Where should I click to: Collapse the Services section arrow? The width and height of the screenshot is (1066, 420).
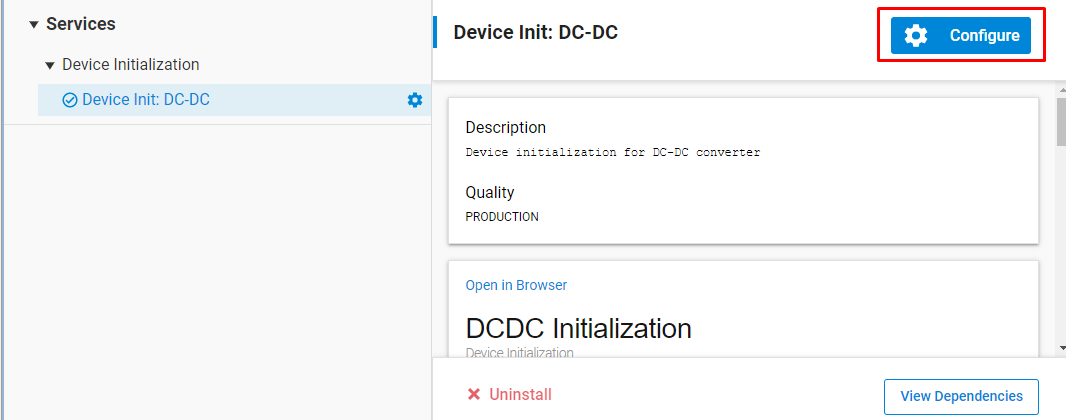pos(33,25)
